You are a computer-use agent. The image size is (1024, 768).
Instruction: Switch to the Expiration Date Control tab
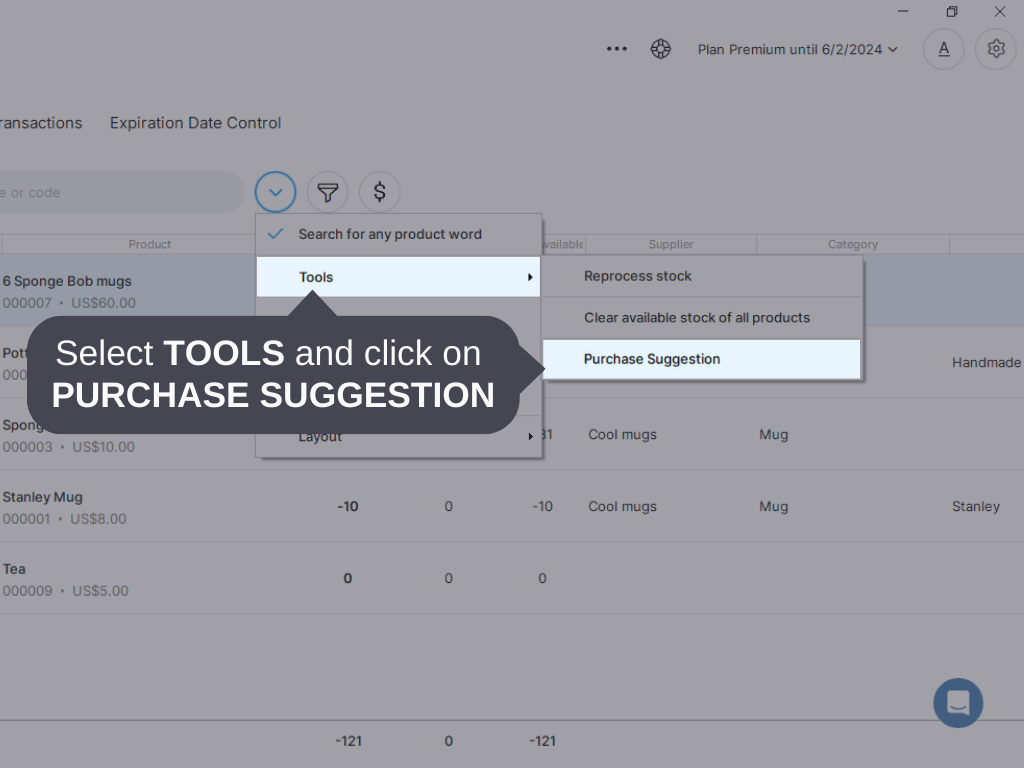[x=195, y=122]
